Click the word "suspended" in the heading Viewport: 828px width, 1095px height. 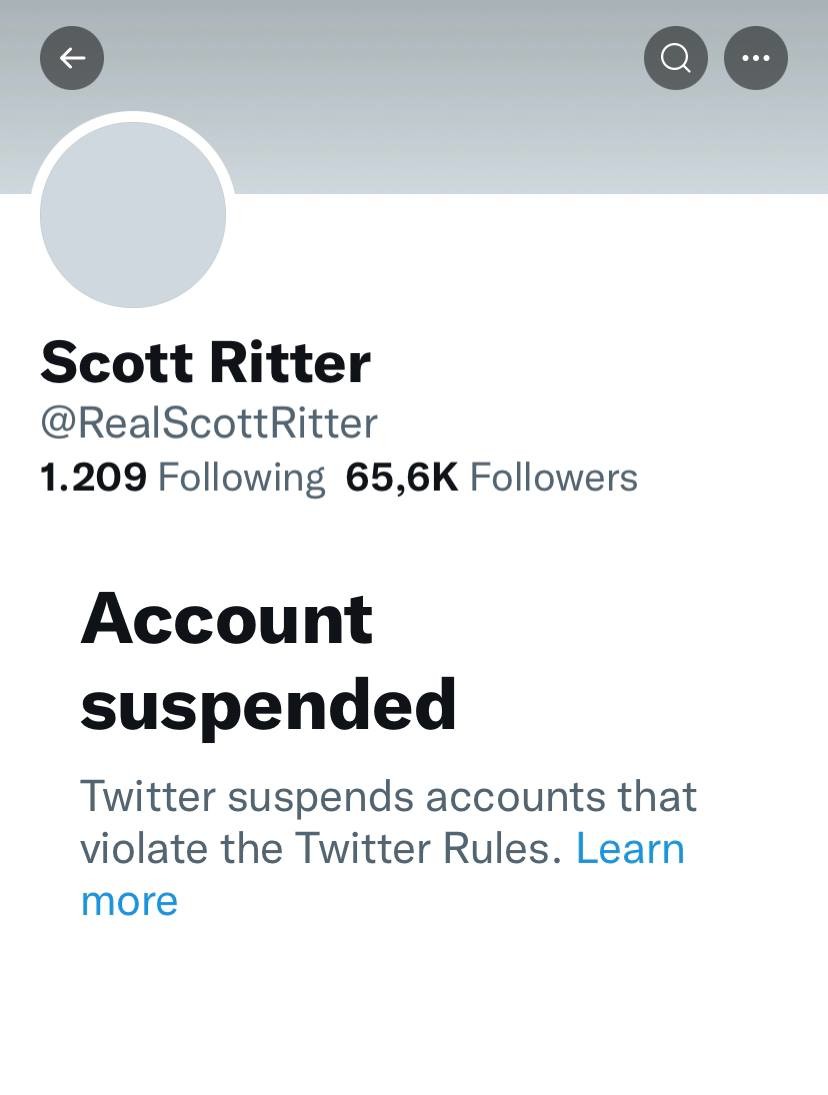pyautogui.click(x=268, y=704)
